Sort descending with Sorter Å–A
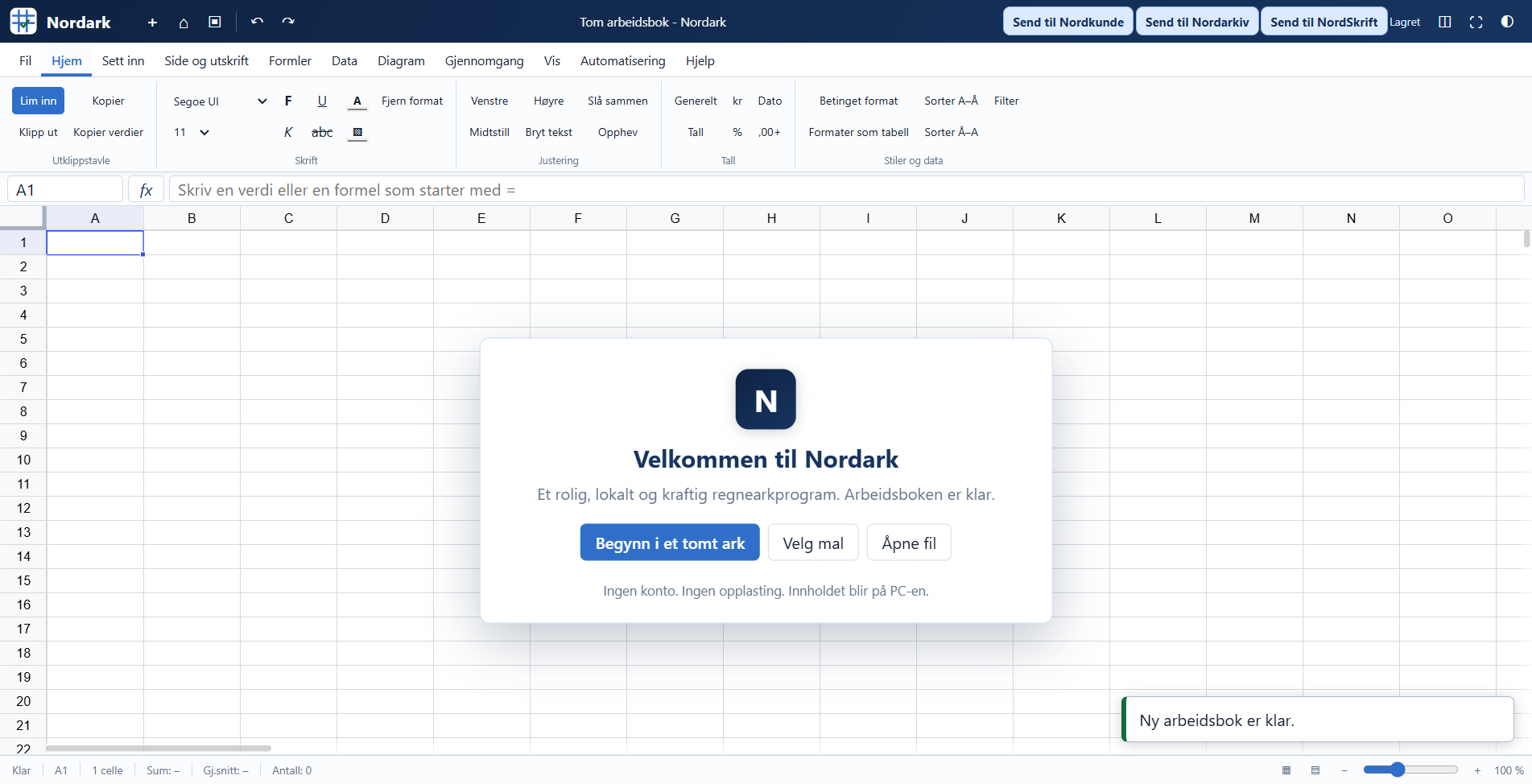Screen dimensions: 1532x784 tap(951, 132)
